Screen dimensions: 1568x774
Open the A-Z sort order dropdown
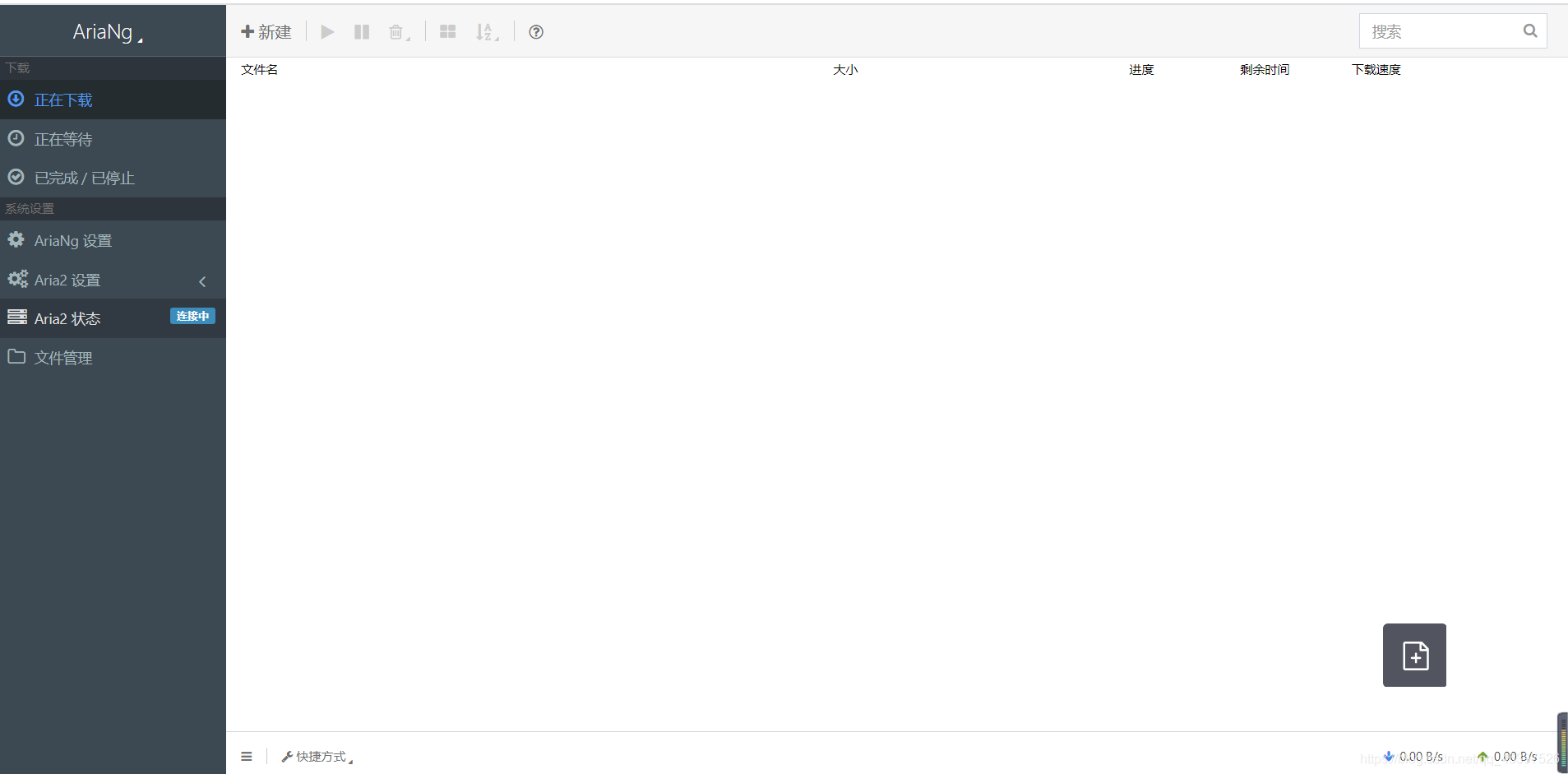(x=487, y=32)
